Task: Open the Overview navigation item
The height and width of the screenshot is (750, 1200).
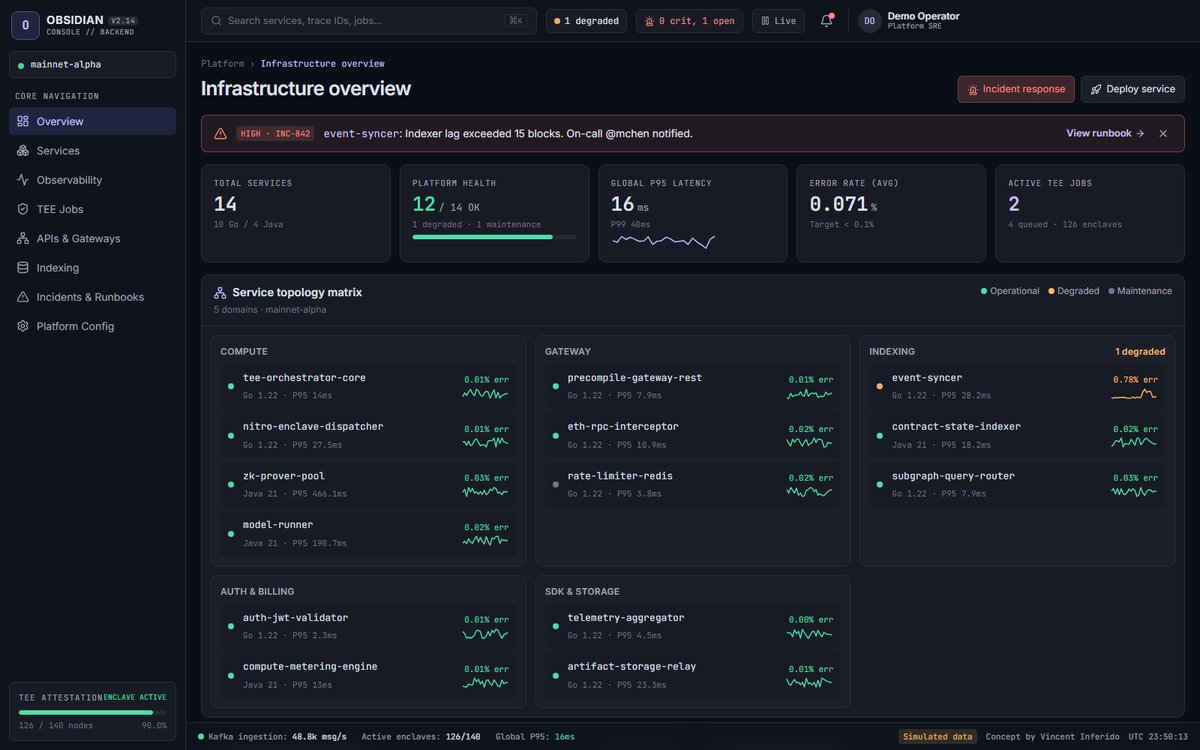Action: 92,121
